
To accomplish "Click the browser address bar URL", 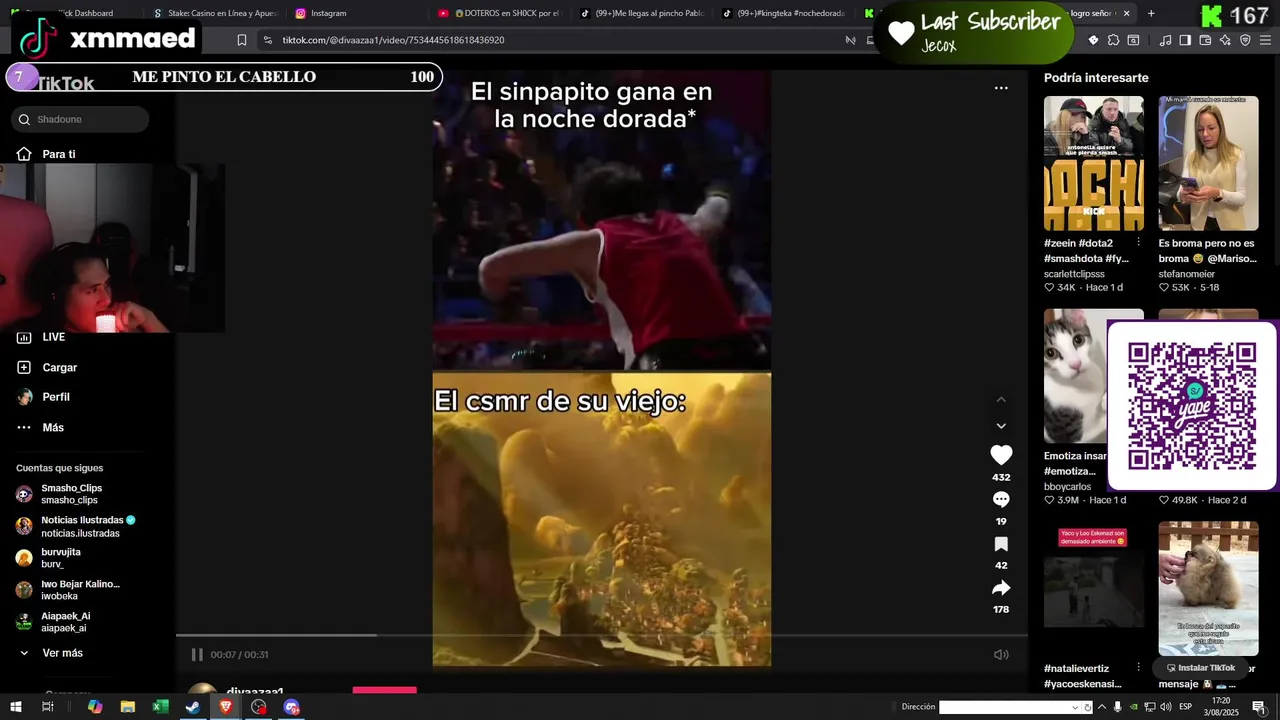I will [393, 40].
